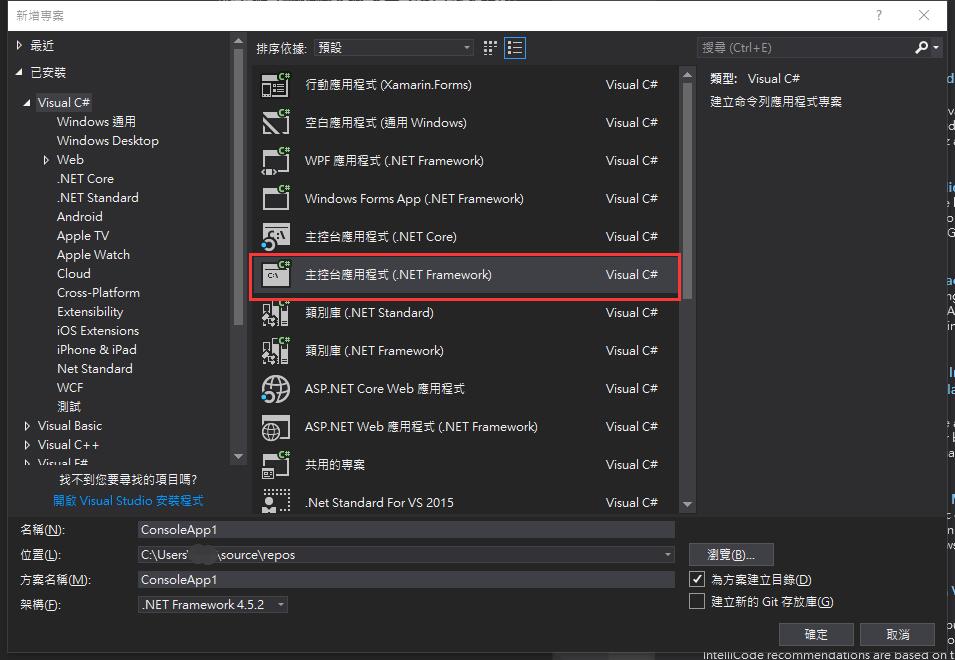Select the Net Standard category
955x660 pixels.
click(95, 369)
